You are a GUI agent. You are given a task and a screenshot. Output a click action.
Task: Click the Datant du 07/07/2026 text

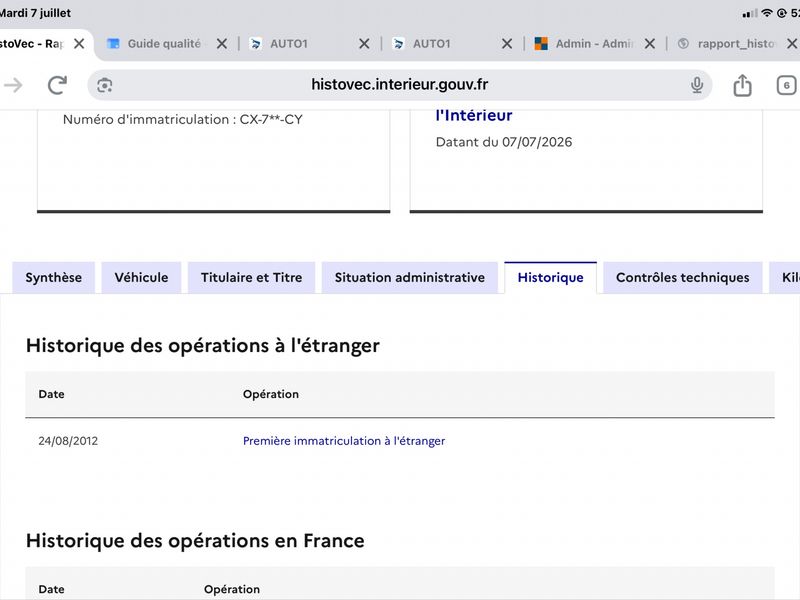[x=504, y=142]
